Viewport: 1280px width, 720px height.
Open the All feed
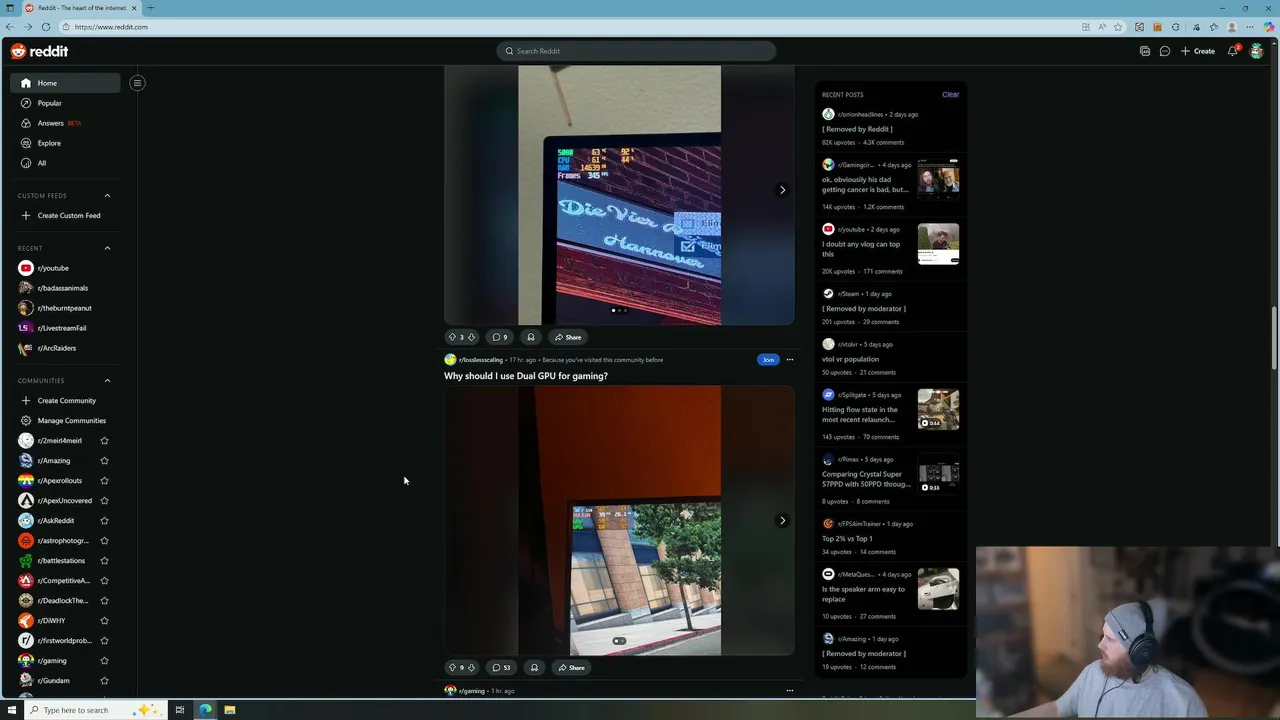point(66,163)
